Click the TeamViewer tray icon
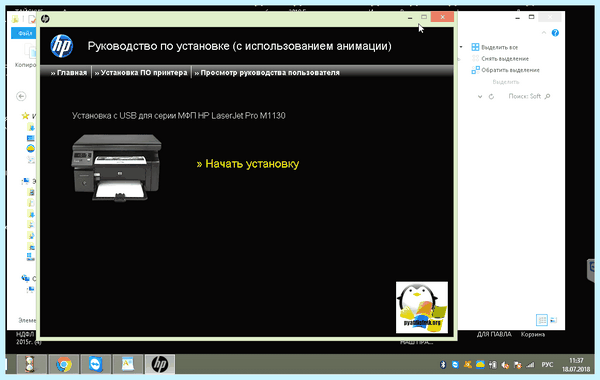Image resolution: width=600 pixels, height=380 pixels. coord(455,365)
